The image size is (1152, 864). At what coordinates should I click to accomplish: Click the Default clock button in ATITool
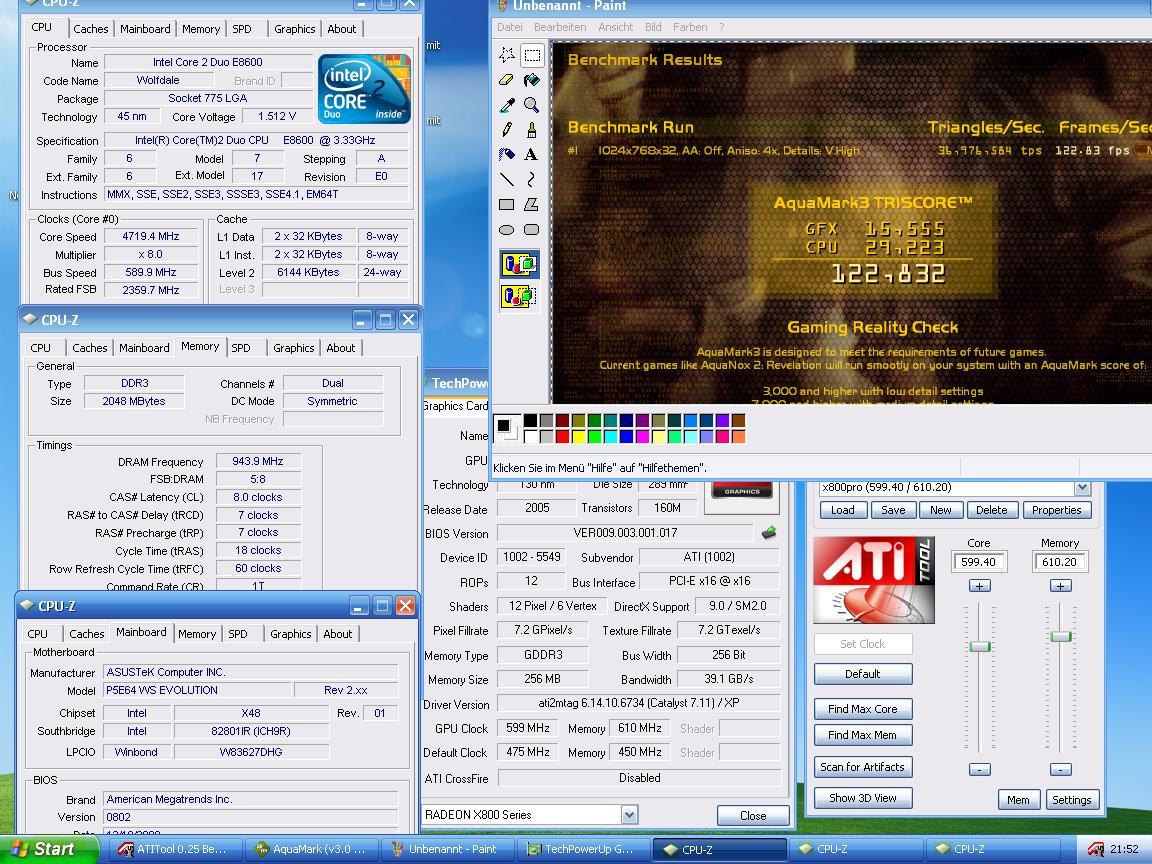point(863,674)
